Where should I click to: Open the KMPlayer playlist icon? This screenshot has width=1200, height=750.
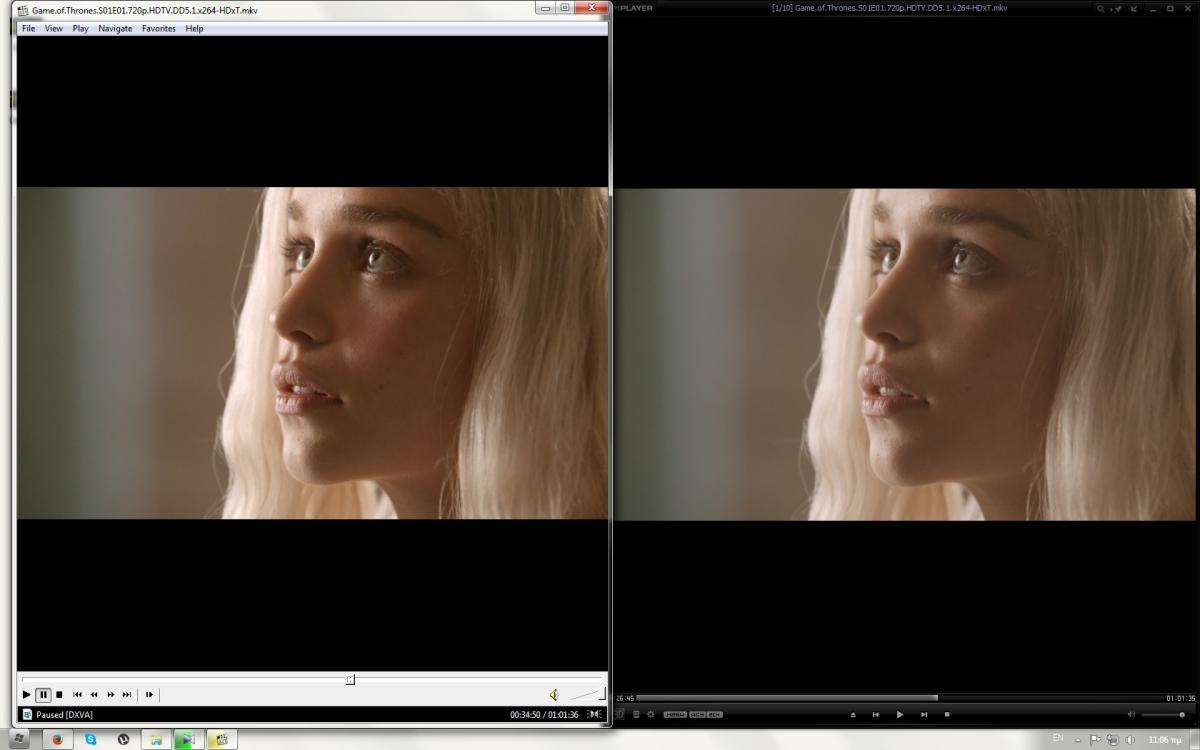pos(636,714)
